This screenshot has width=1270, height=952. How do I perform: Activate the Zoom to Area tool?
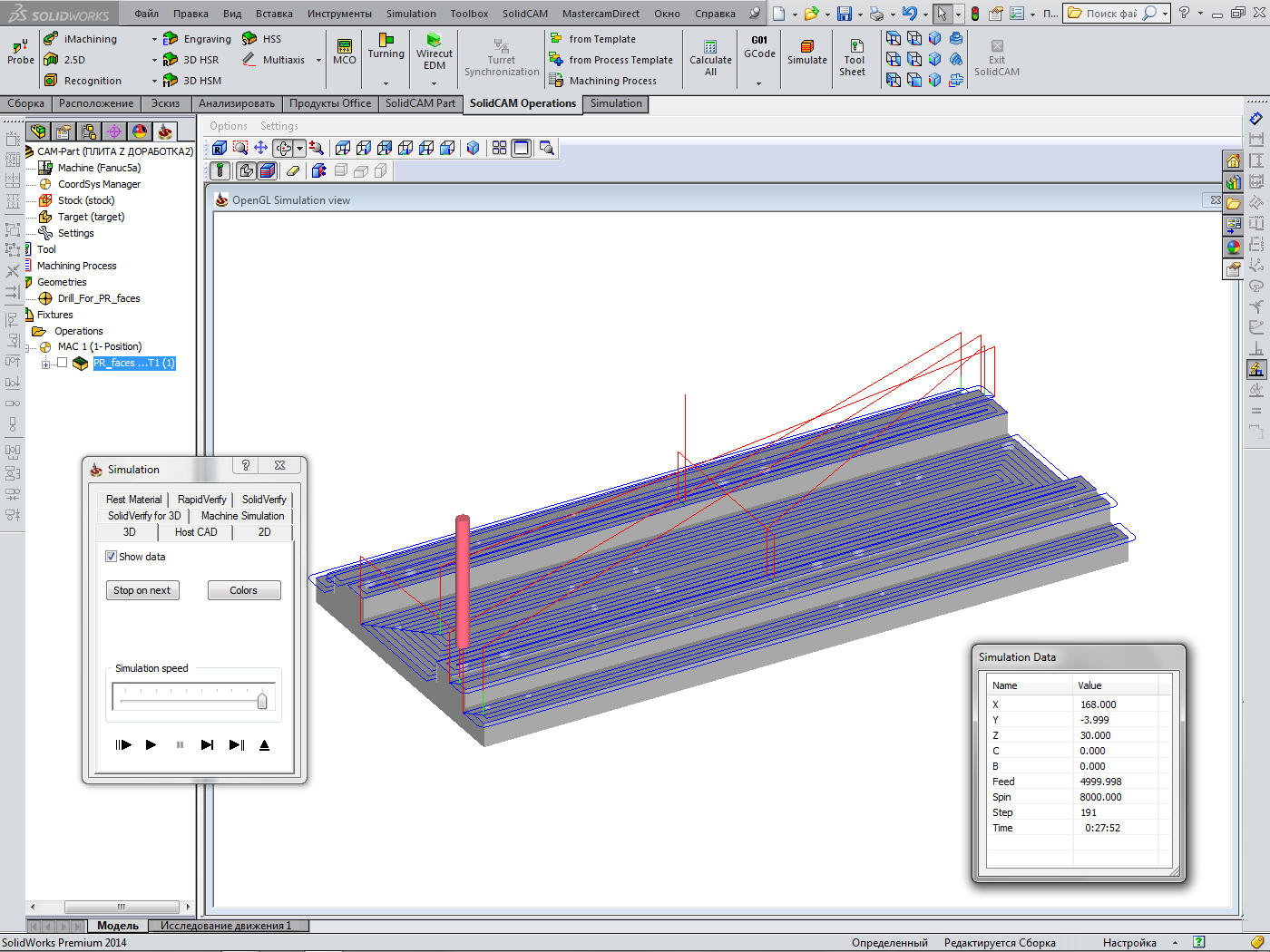tap(239, 148)
